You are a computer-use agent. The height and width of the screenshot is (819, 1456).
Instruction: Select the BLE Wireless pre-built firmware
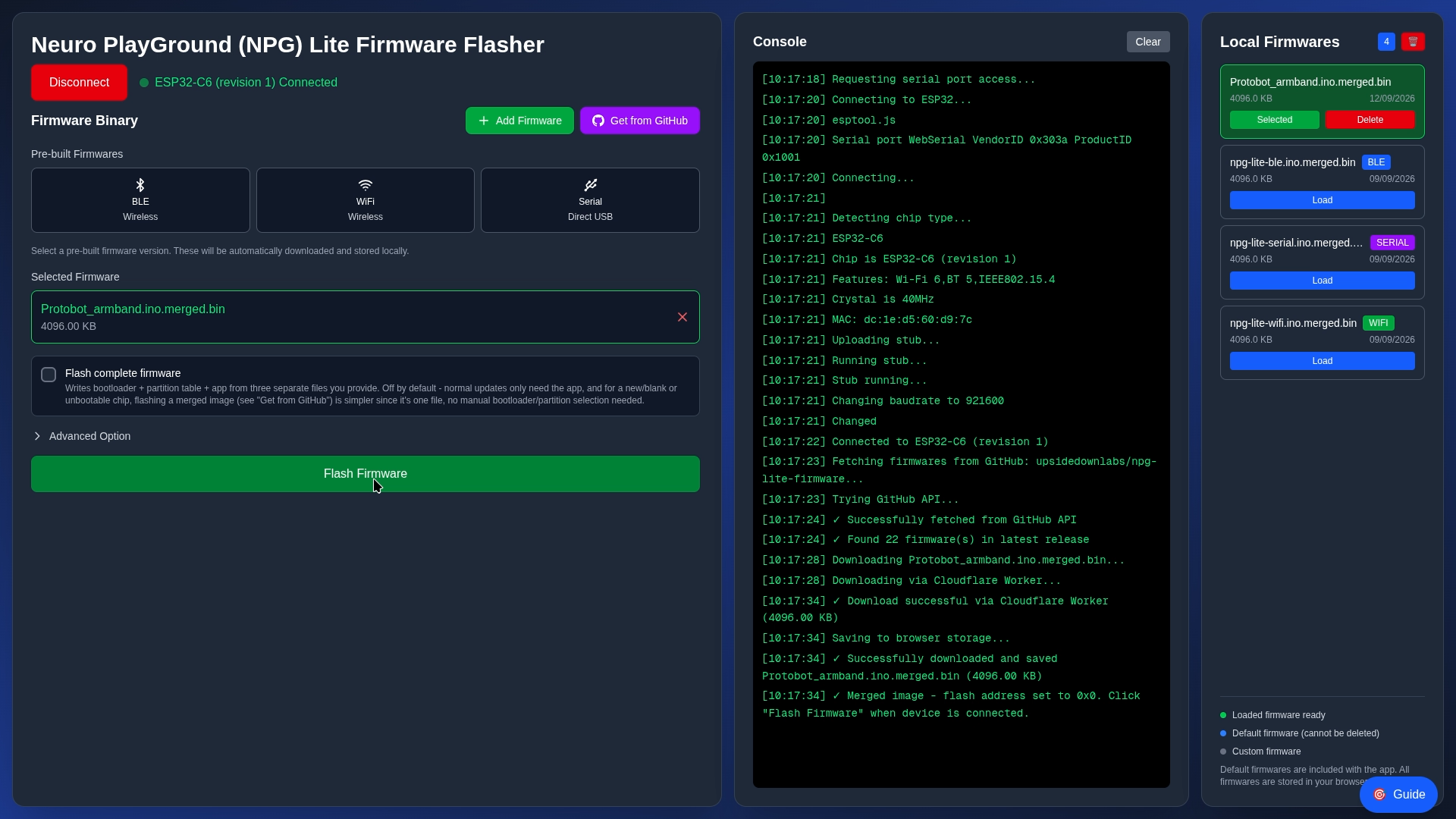[x=140, y=200]
